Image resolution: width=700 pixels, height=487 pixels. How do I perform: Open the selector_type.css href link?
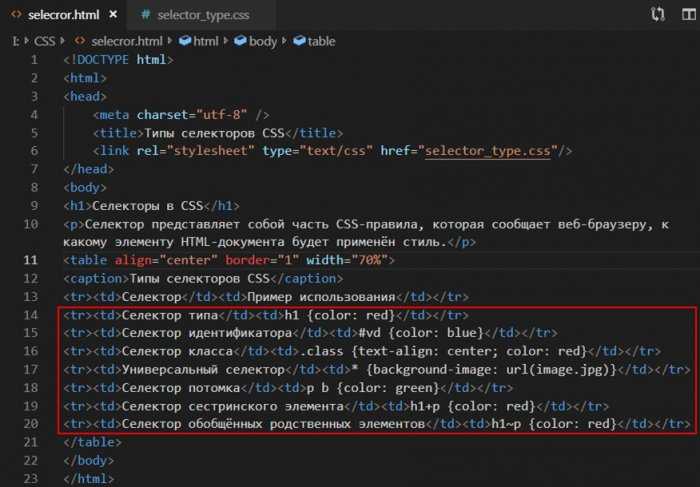[x=488, y=151]
